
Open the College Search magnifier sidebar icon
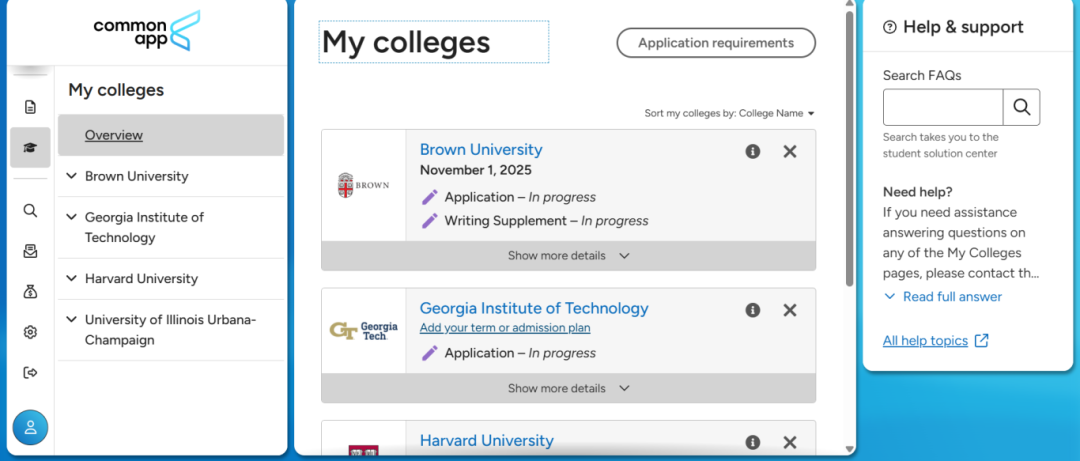pyautogui.click(x=30, y=210)
